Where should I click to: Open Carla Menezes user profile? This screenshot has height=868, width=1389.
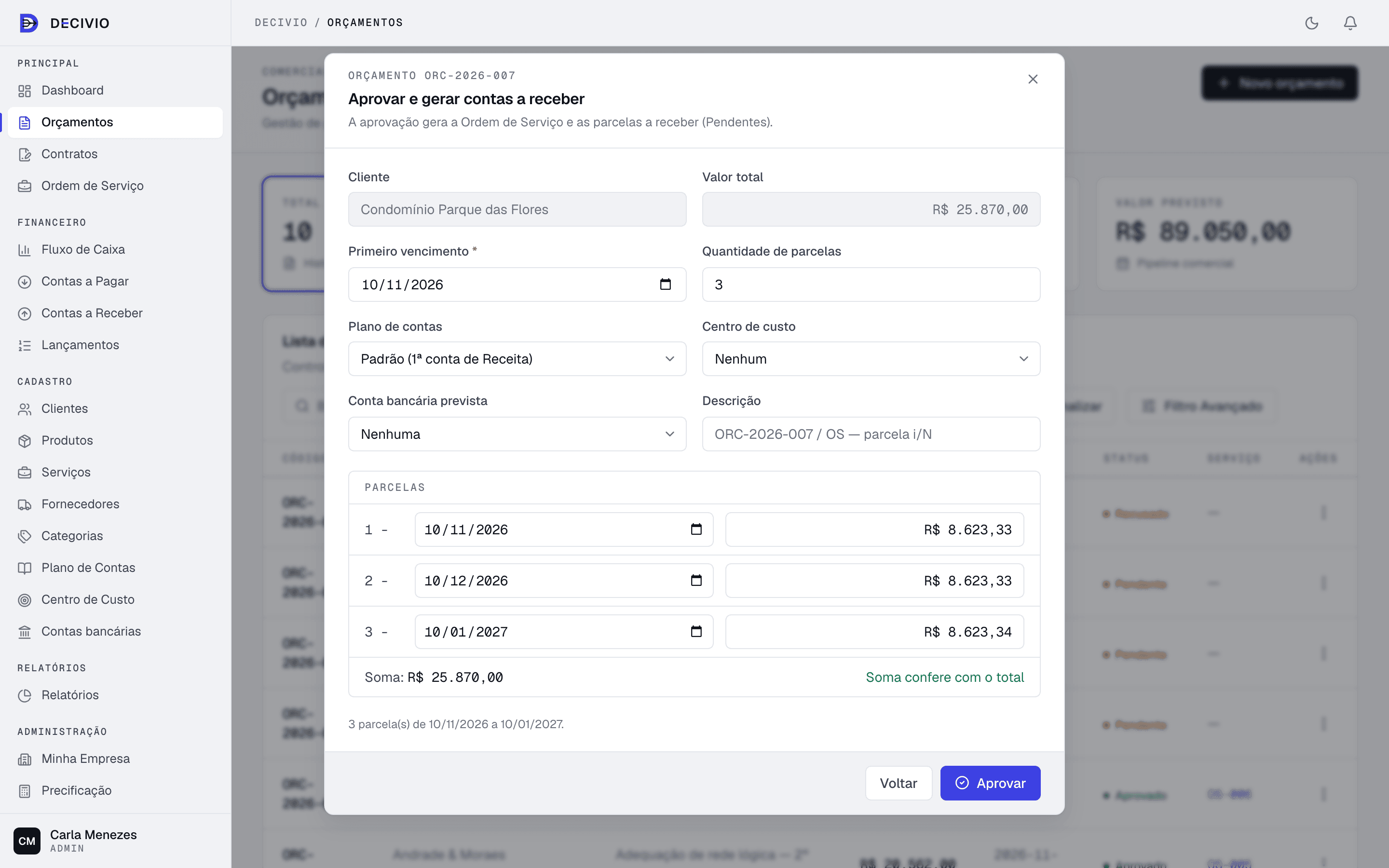pos(115,841)
